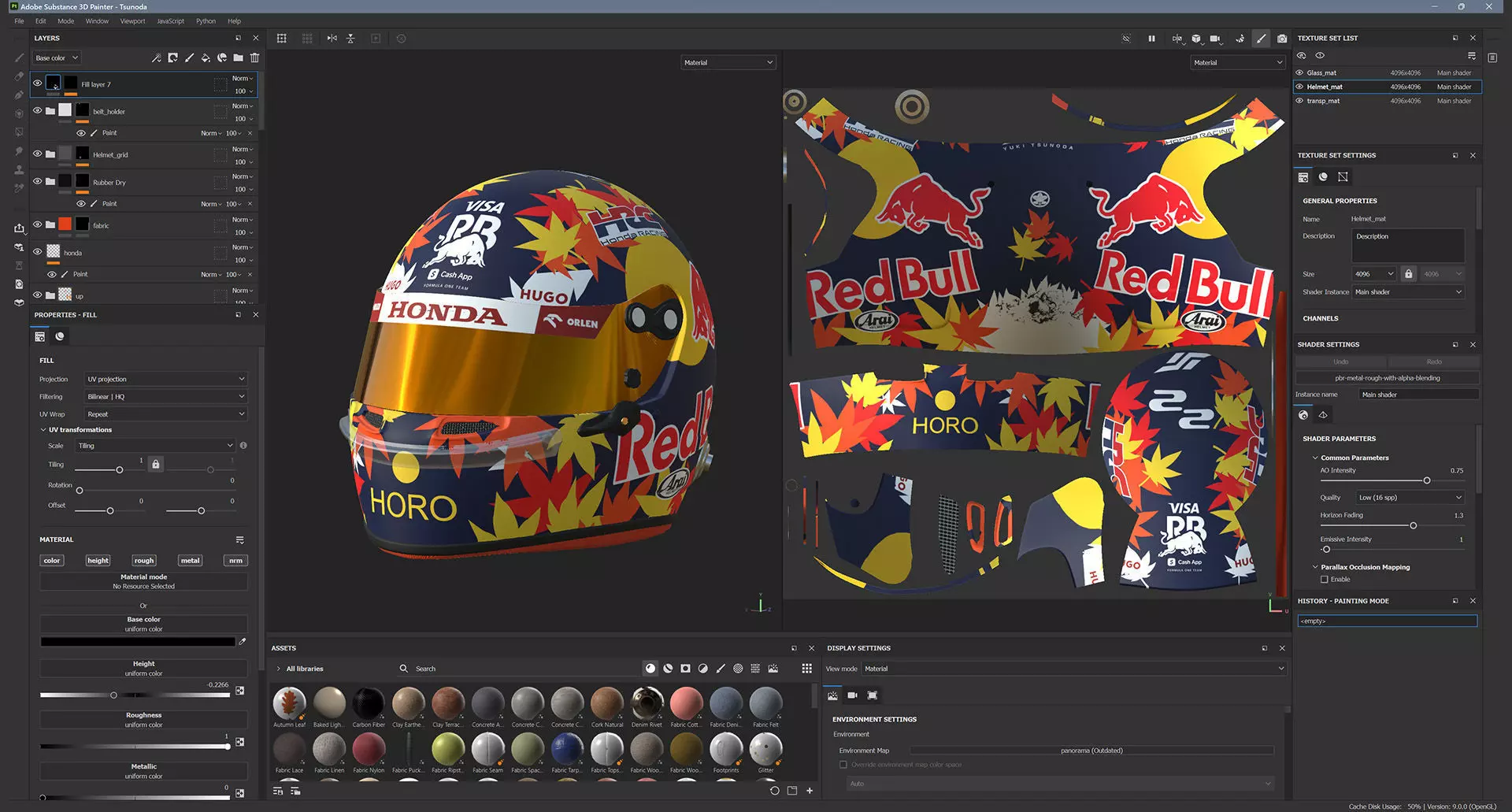Open the 3D viewport Material dropdown

pyautogui.click(x=728, y=62)
